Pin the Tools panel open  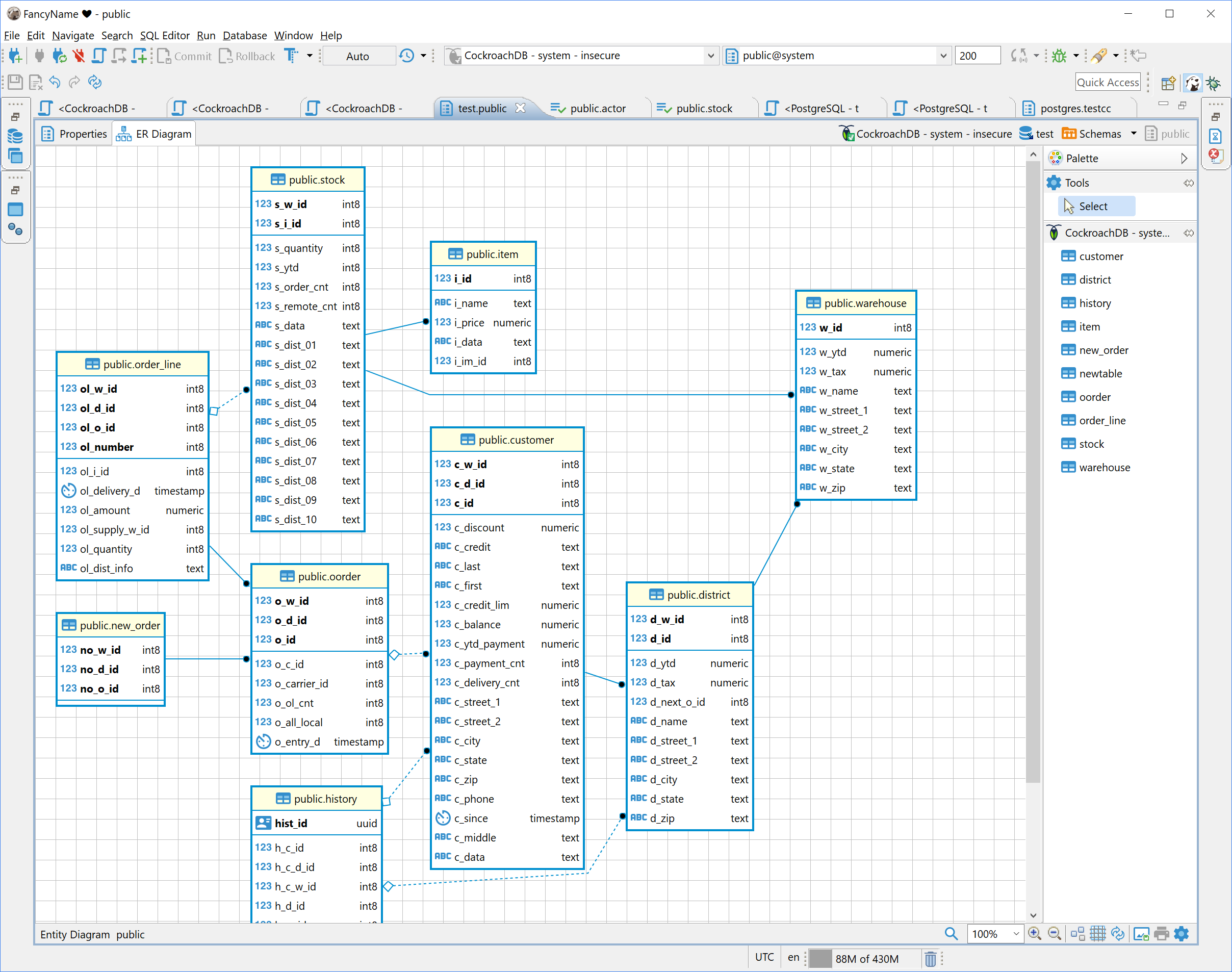[1189, 182]
